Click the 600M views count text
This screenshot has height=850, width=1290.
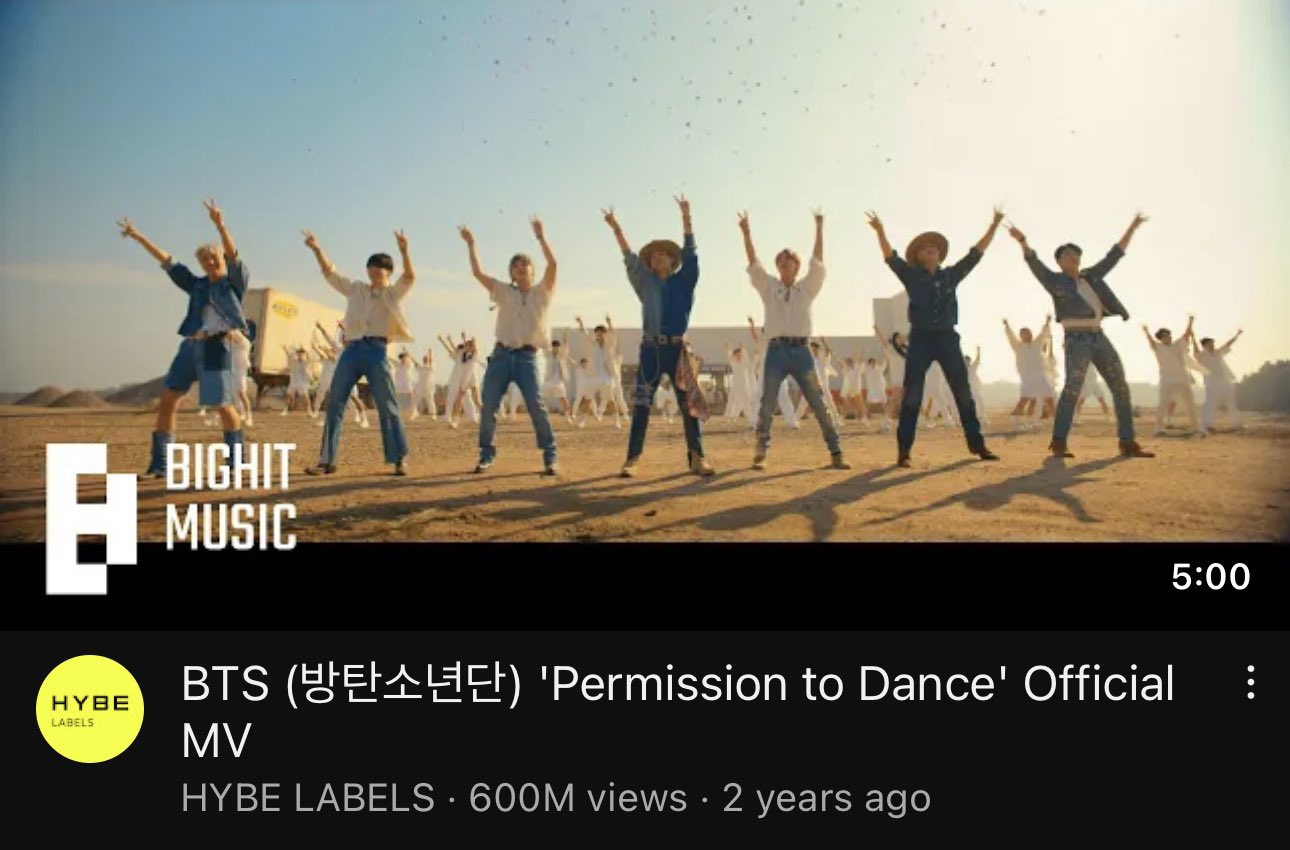[x=578, y=798]
